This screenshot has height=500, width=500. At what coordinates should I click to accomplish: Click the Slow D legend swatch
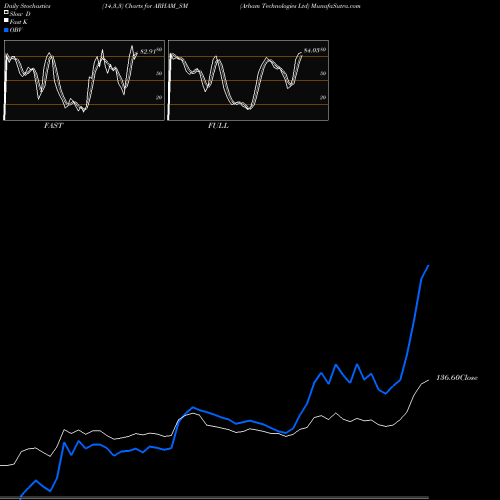pos(6,12)
